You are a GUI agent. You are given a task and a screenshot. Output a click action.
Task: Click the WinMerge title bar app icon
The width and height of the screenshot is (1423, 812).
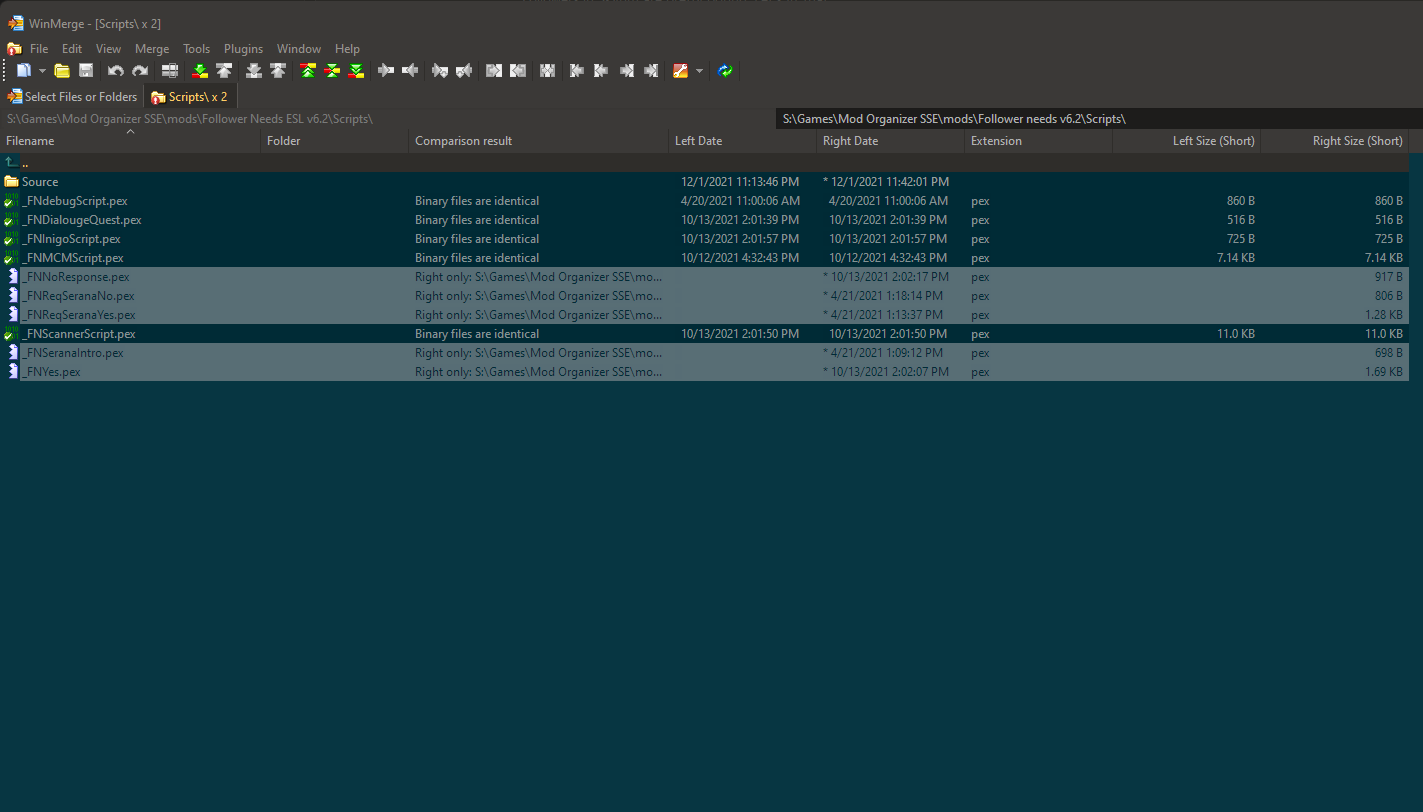coord(16,23)
